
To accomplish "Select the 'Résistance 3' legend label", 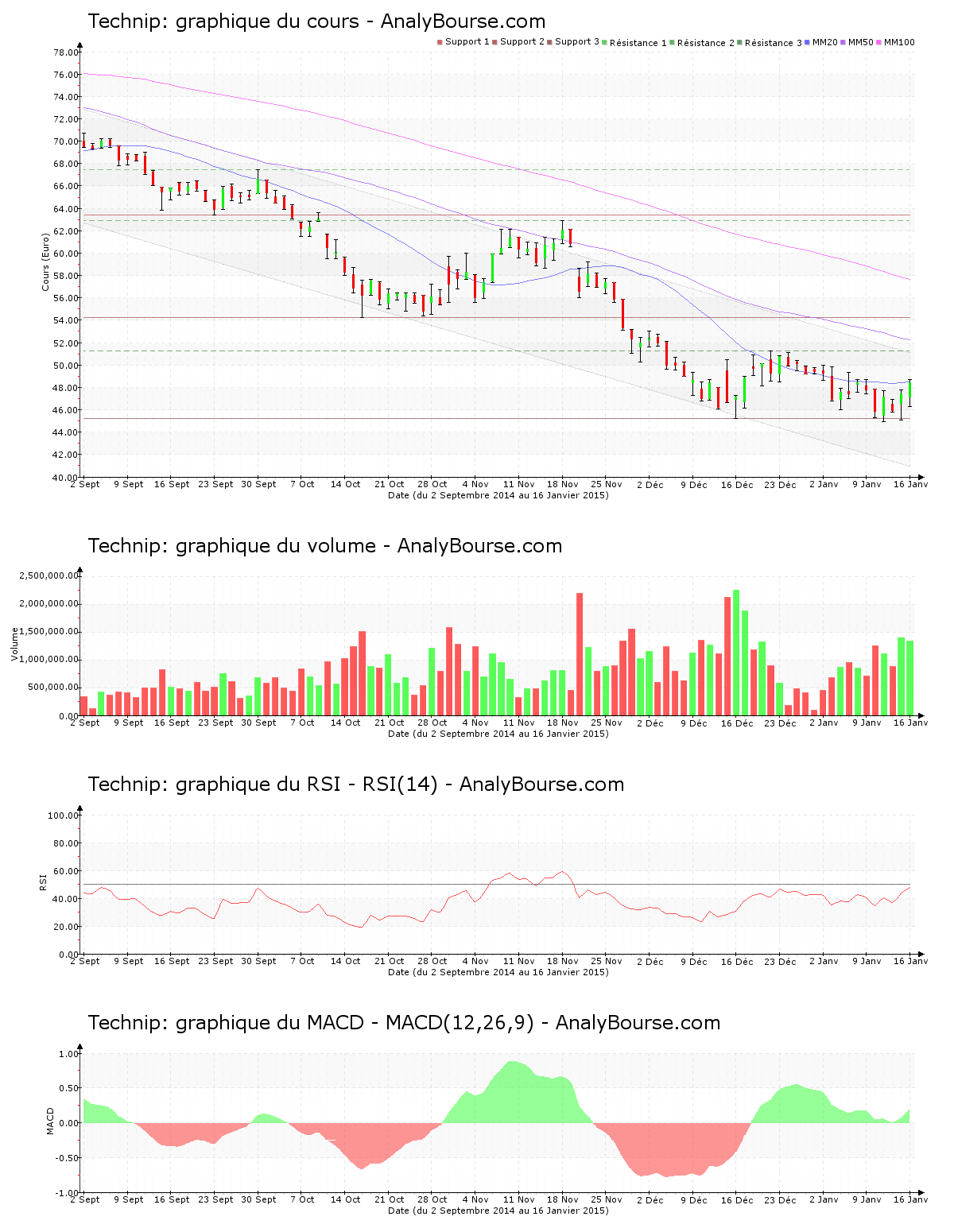I will click(774, 43).
